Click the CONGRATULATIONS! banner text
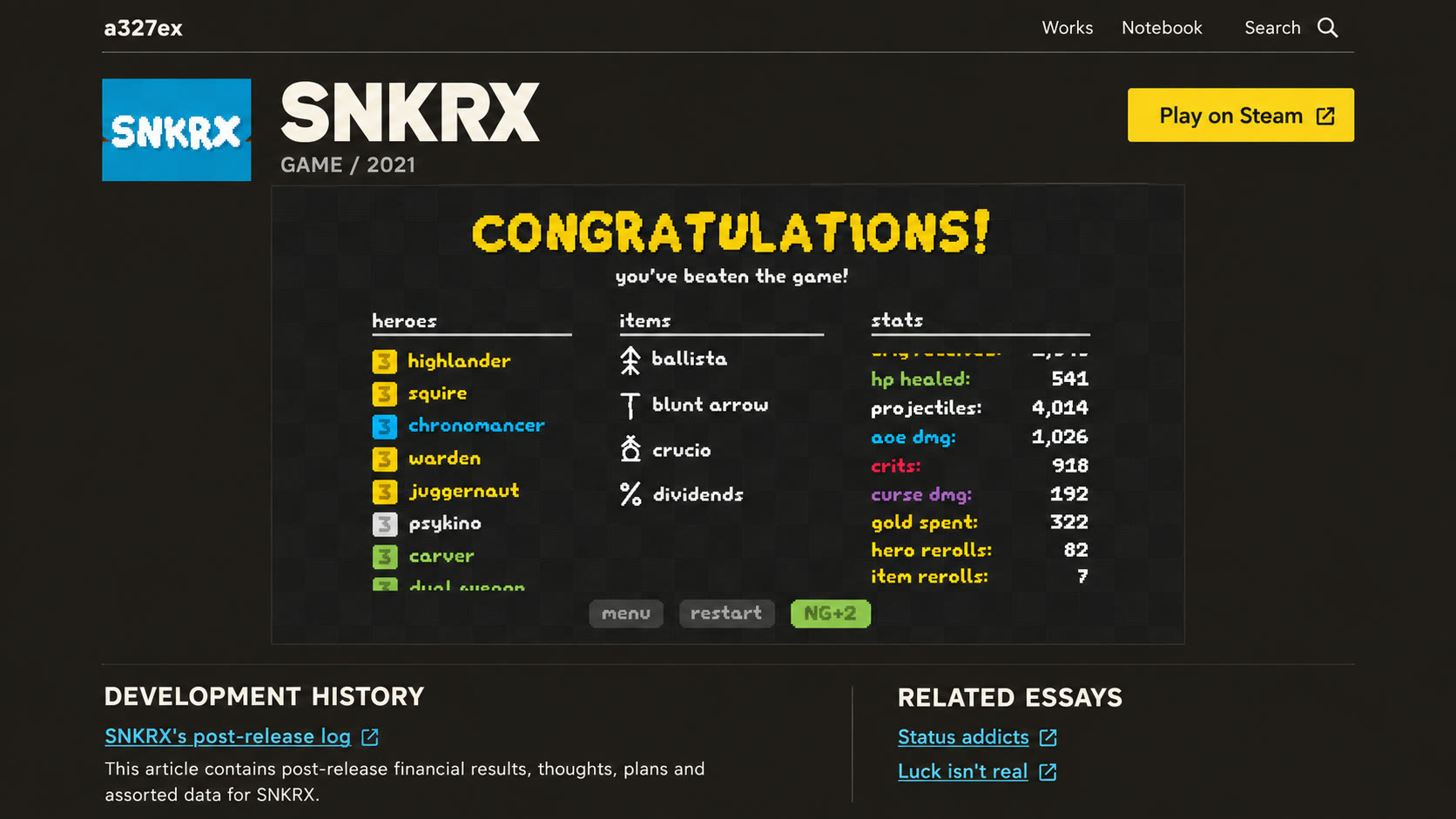1456x819 pixels. (731, 232)
